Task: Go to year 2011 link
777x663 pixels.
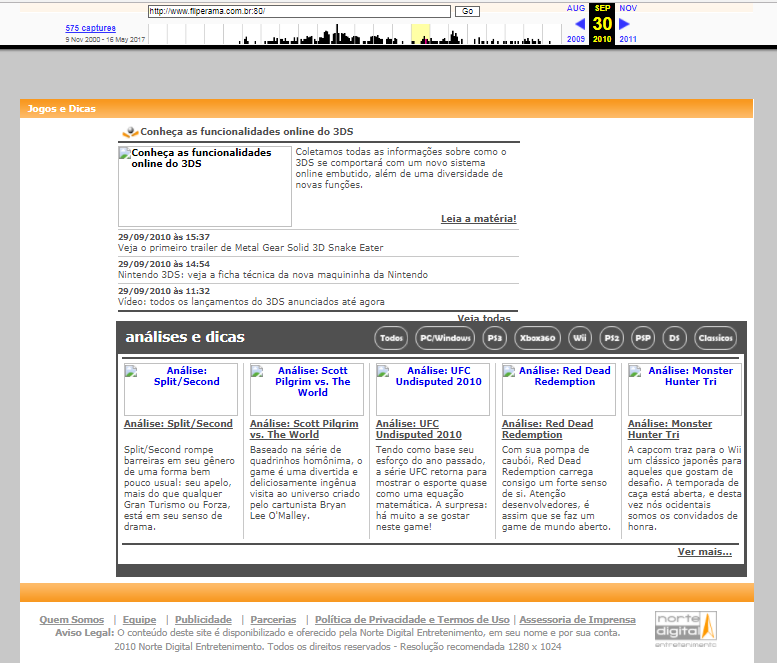Action: [x=628, y=39]
